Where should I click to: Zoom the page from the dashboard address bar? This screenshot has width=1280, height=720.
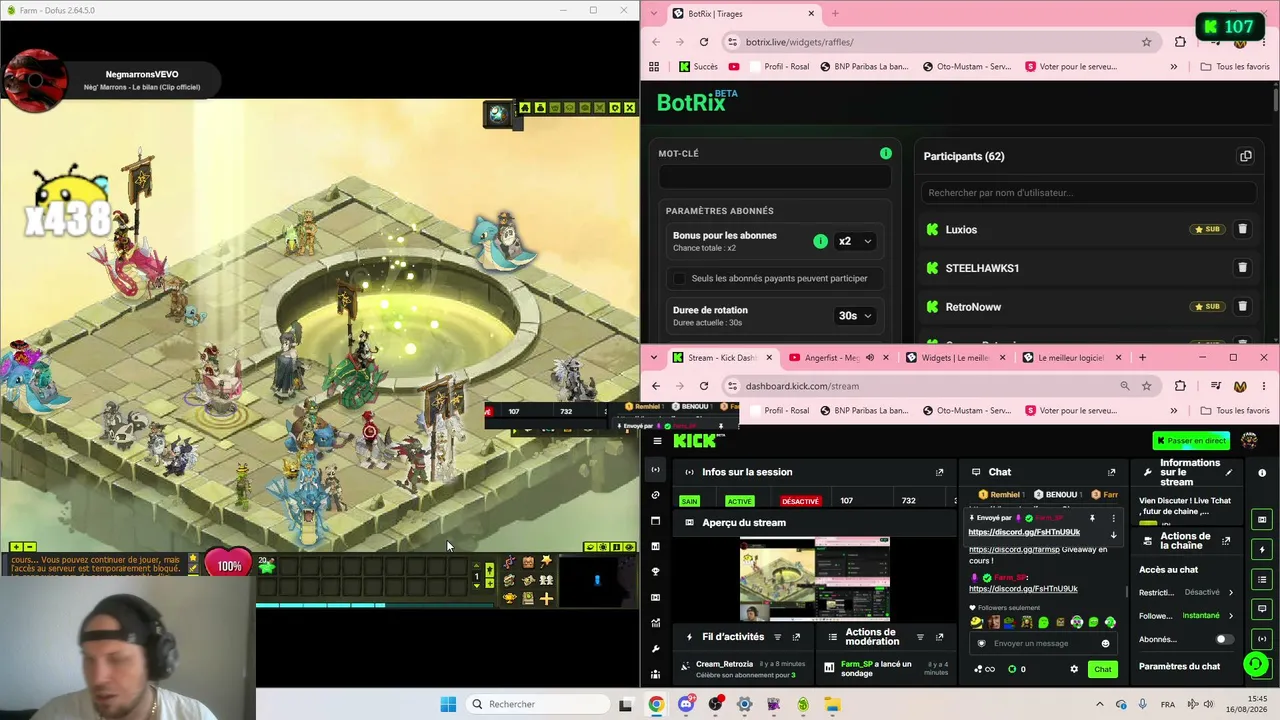pos(1124,386)
